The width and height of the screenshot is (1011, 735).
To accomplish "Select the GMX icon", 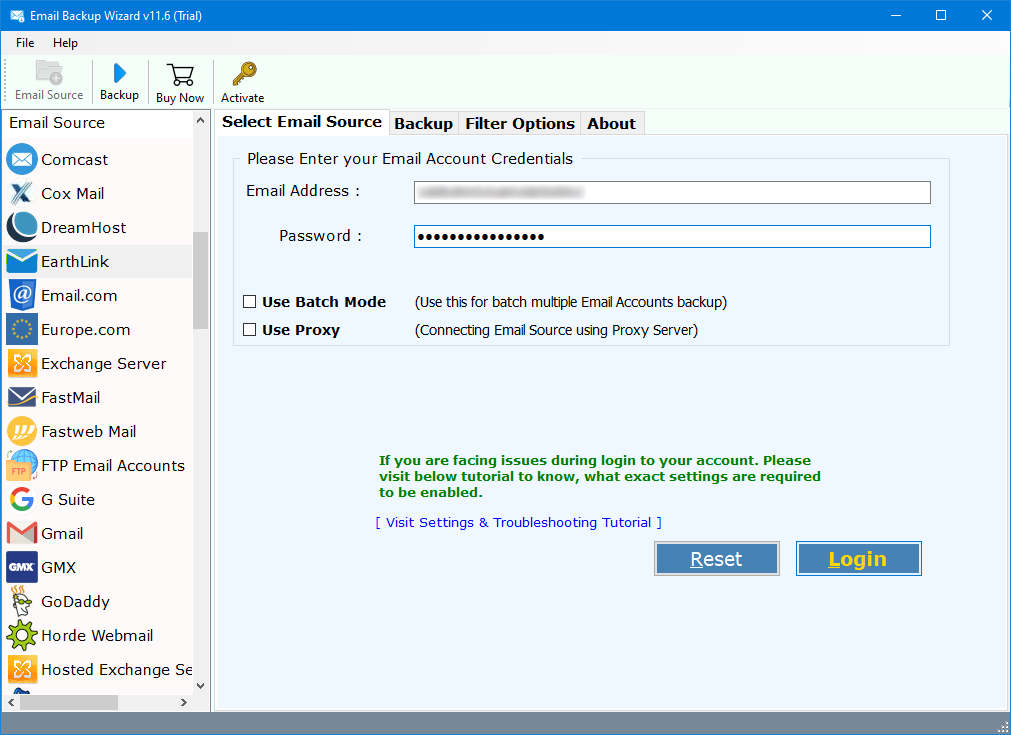I will 22,567.
